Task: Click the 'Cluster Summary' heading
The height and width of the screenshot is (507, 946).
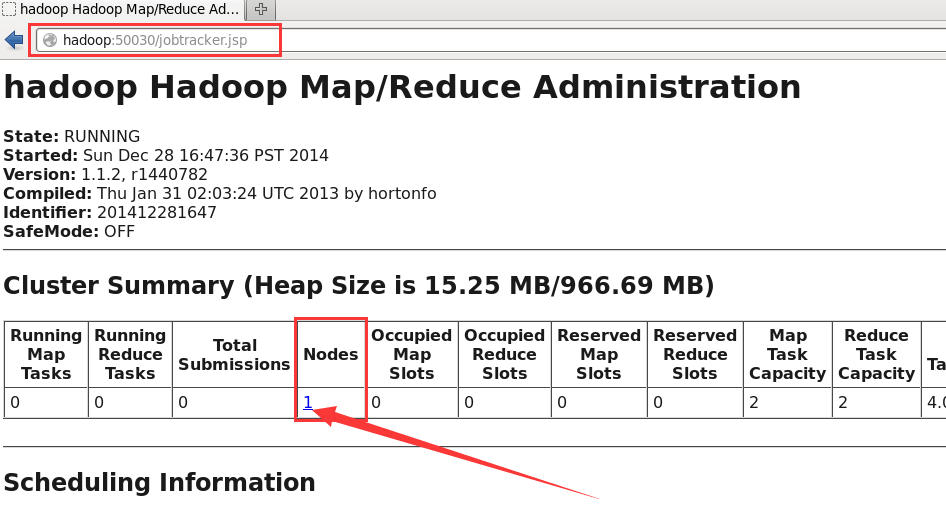Action: pyautogui.click(x=359, y=285)
